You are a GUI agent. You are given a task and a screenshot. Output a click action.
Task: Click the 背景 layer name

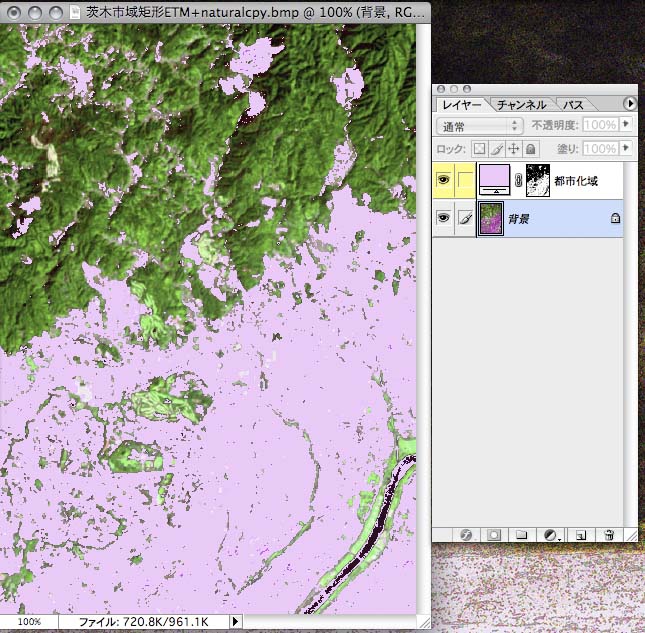[519, 219]
